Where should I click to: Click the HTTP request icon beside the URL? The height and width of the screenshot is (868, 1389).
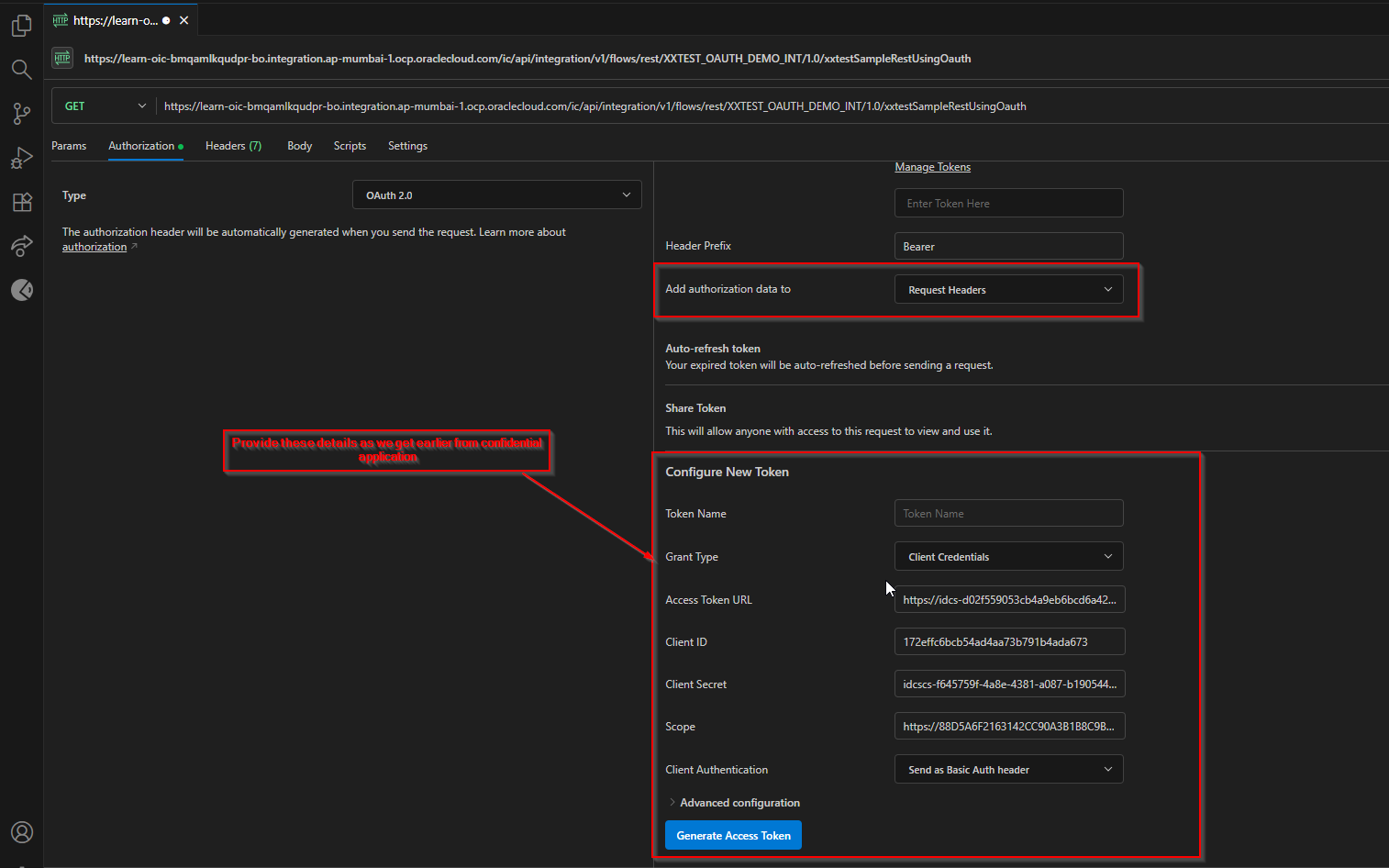tap(61, 58)
